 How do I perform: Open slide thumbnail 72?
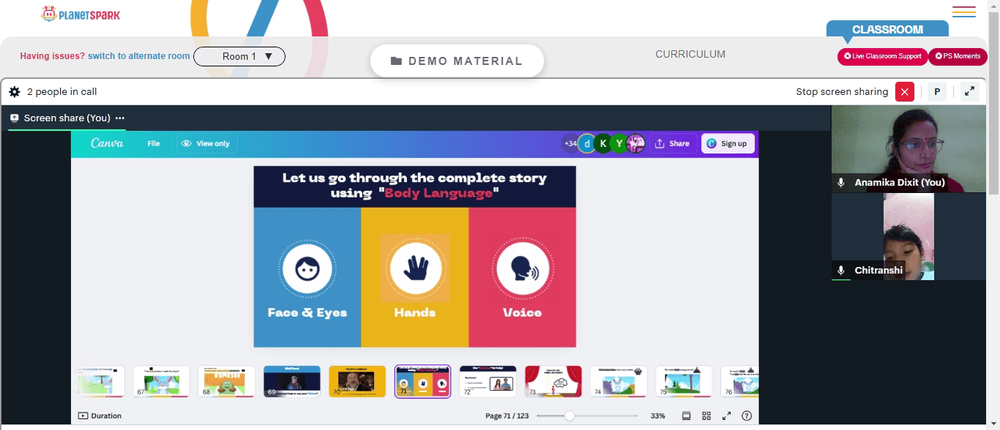(488, 382)
